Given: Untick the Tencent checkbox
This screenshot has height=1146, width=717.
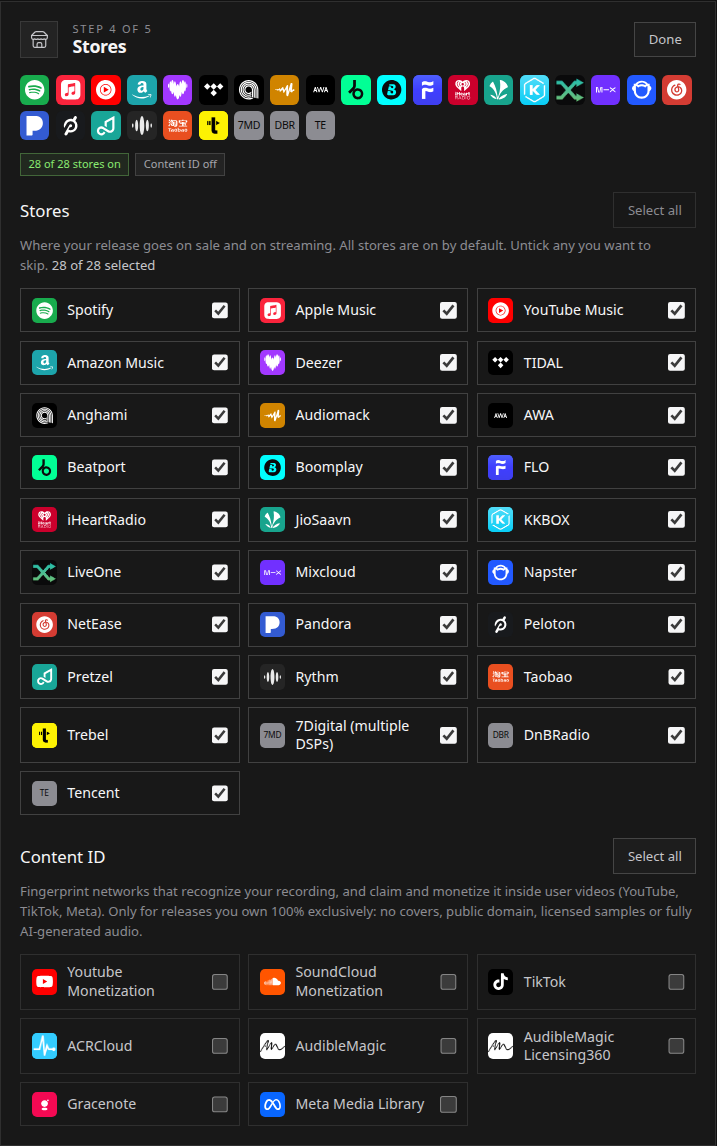Looking at the screenshot, I should [x=220, y=793].
